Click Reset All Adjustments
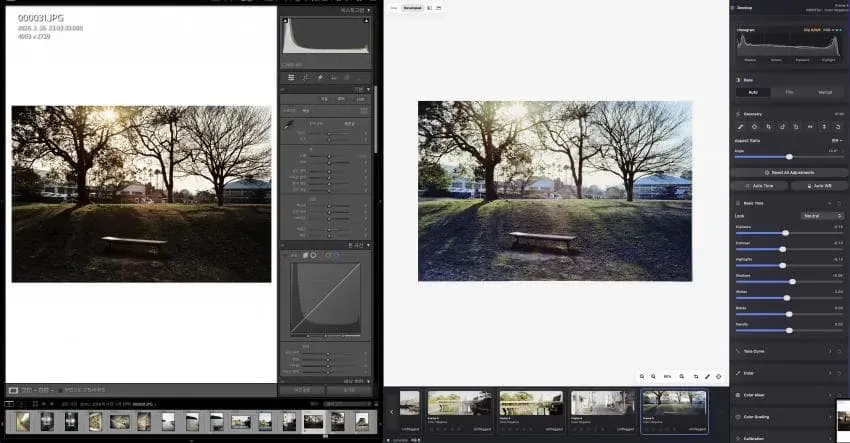The width and height of the screenshot is (850, 443). (789, 172)
